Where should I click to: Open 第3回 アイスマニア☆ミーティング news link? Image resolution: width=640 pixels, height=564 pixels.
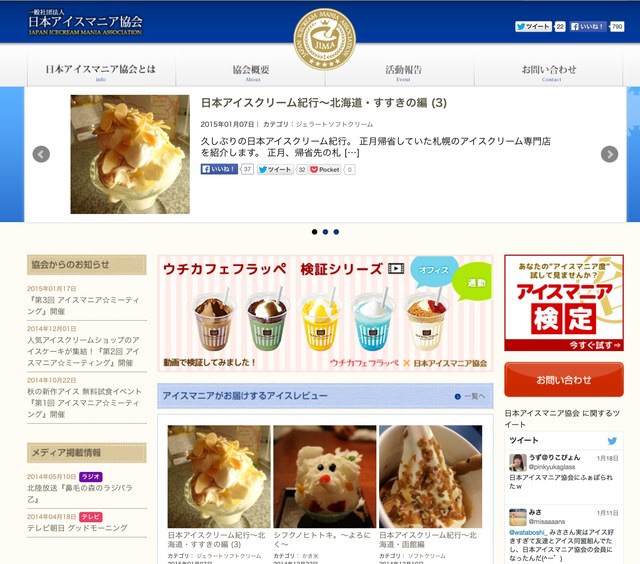click(x=83, y=306)
